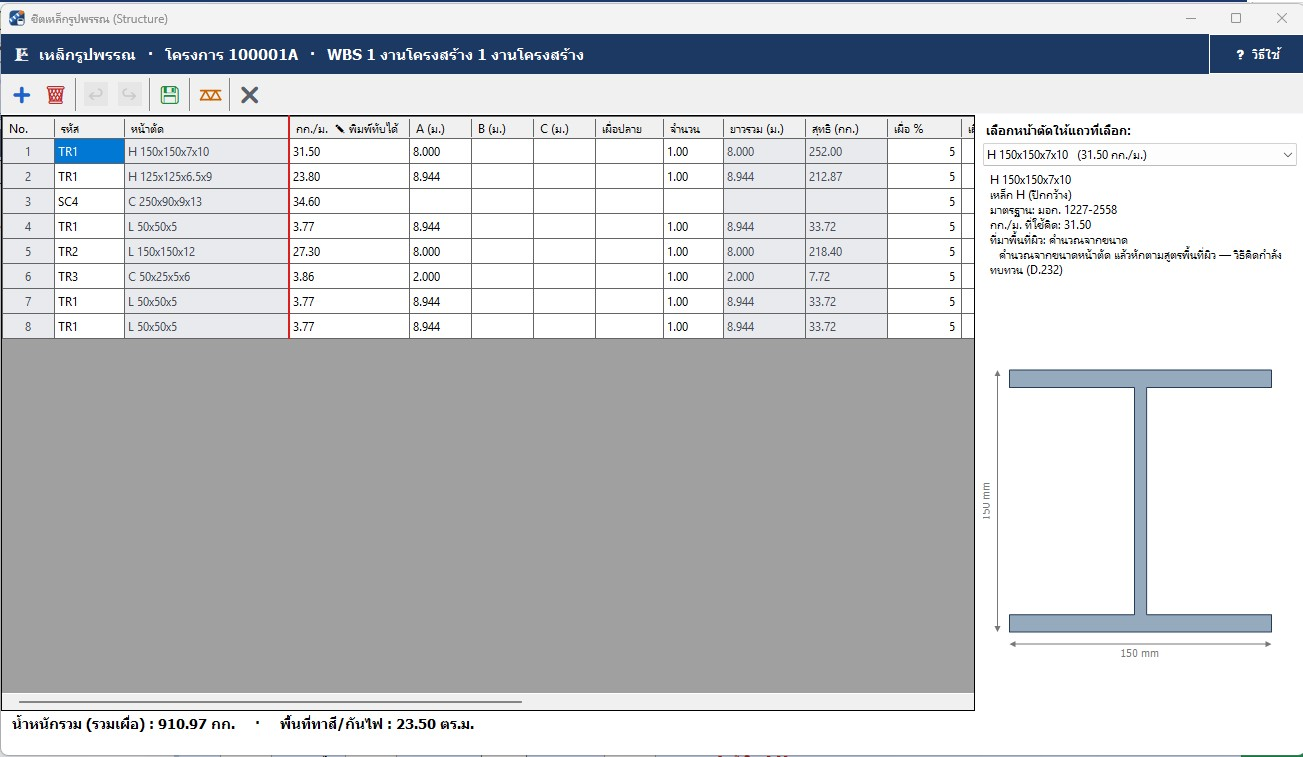This screenshot has height=757, width=1303.
Task: Click the TR3 code cell
Action: coord(89,277)
